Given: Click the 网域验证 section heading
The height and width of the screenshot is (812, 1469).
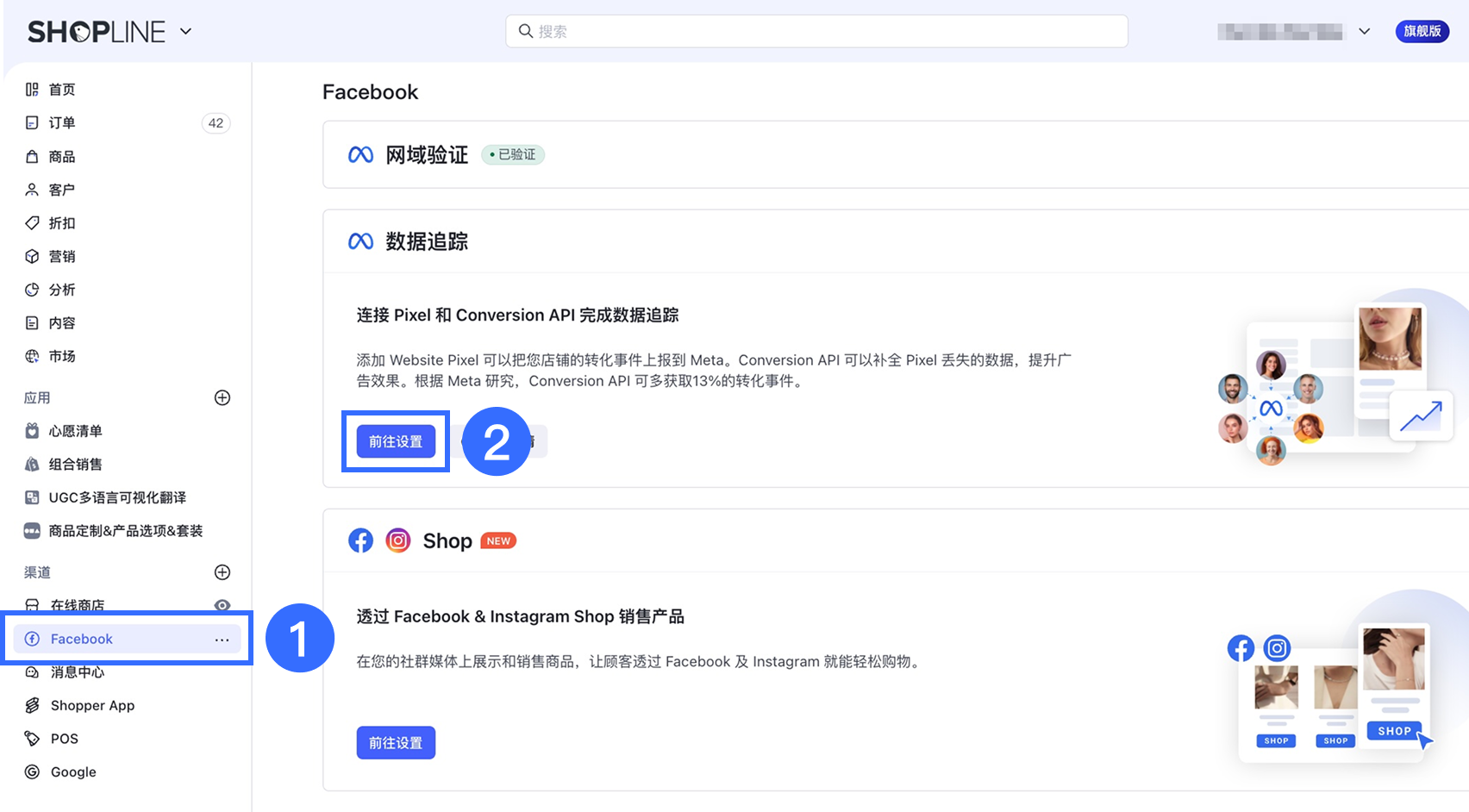Looking at the screenshot, I should [x=427, y=154].
